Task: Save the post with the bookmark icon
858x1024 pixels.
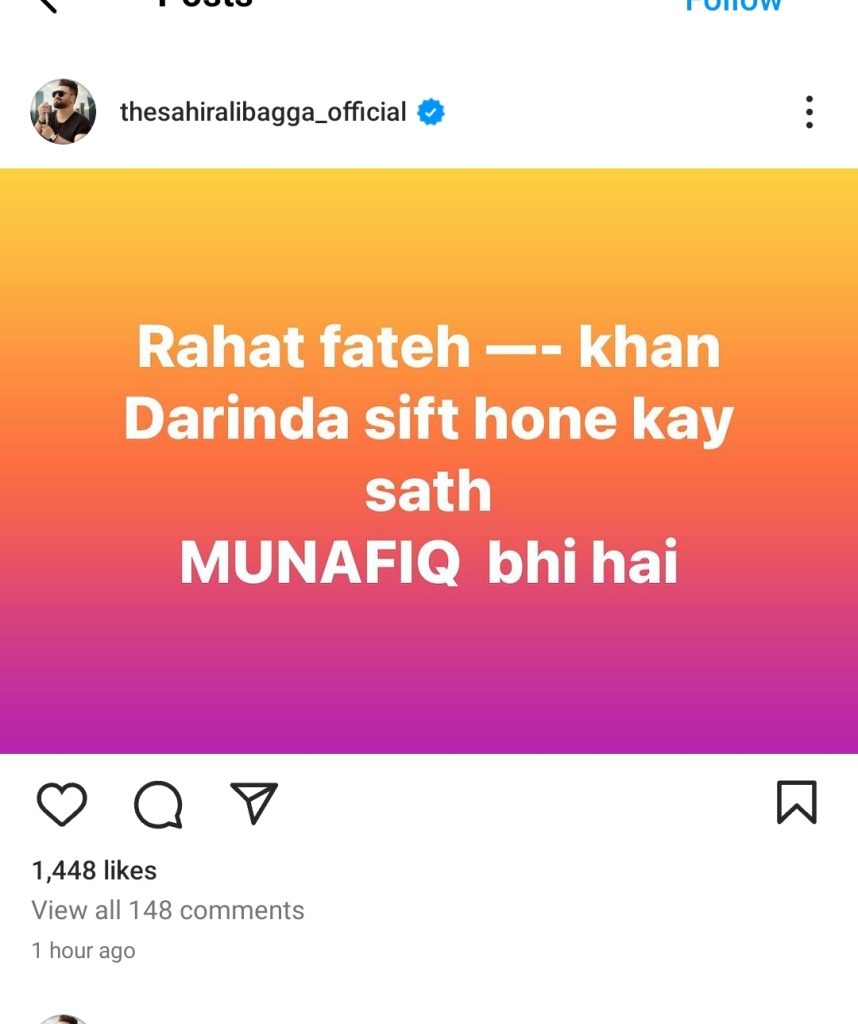Action: [x=797, y=802]
